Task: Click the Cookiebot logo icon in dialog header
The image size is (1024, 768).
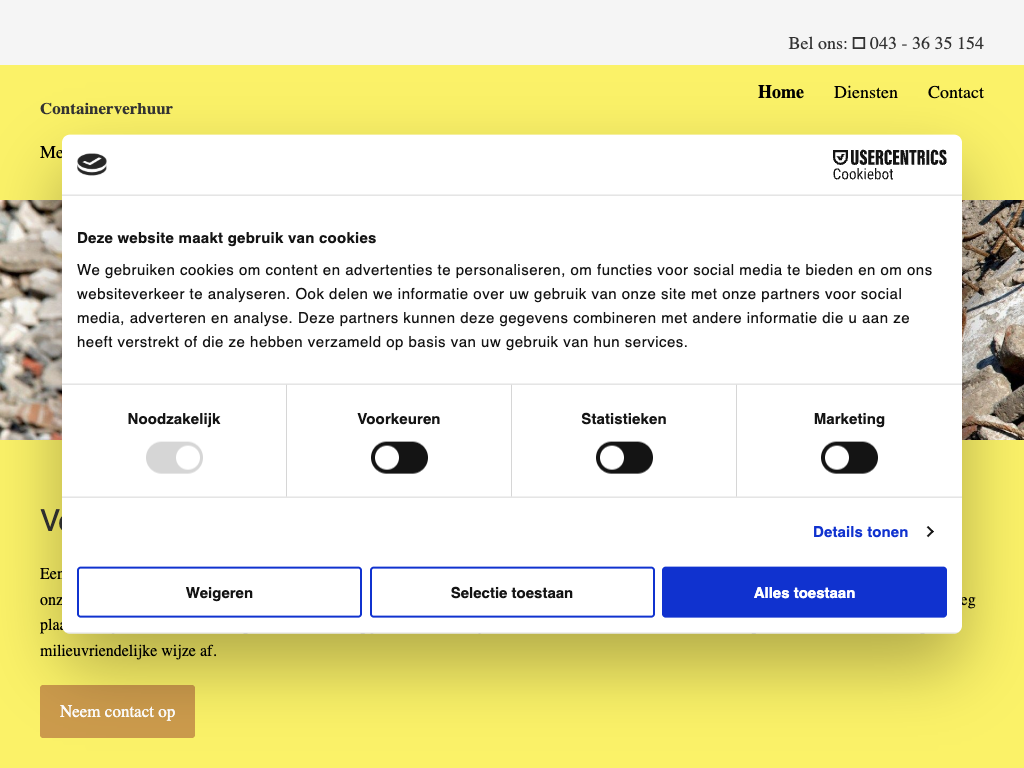Action: 92,165
